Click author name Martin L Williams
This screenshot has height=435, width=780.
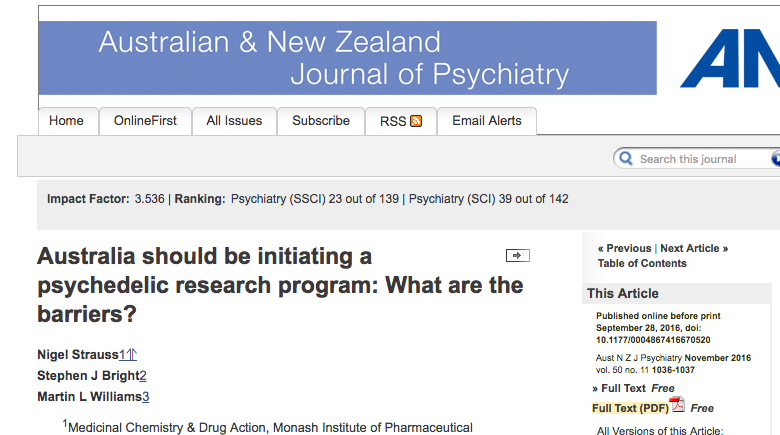[x=90, y=397]
